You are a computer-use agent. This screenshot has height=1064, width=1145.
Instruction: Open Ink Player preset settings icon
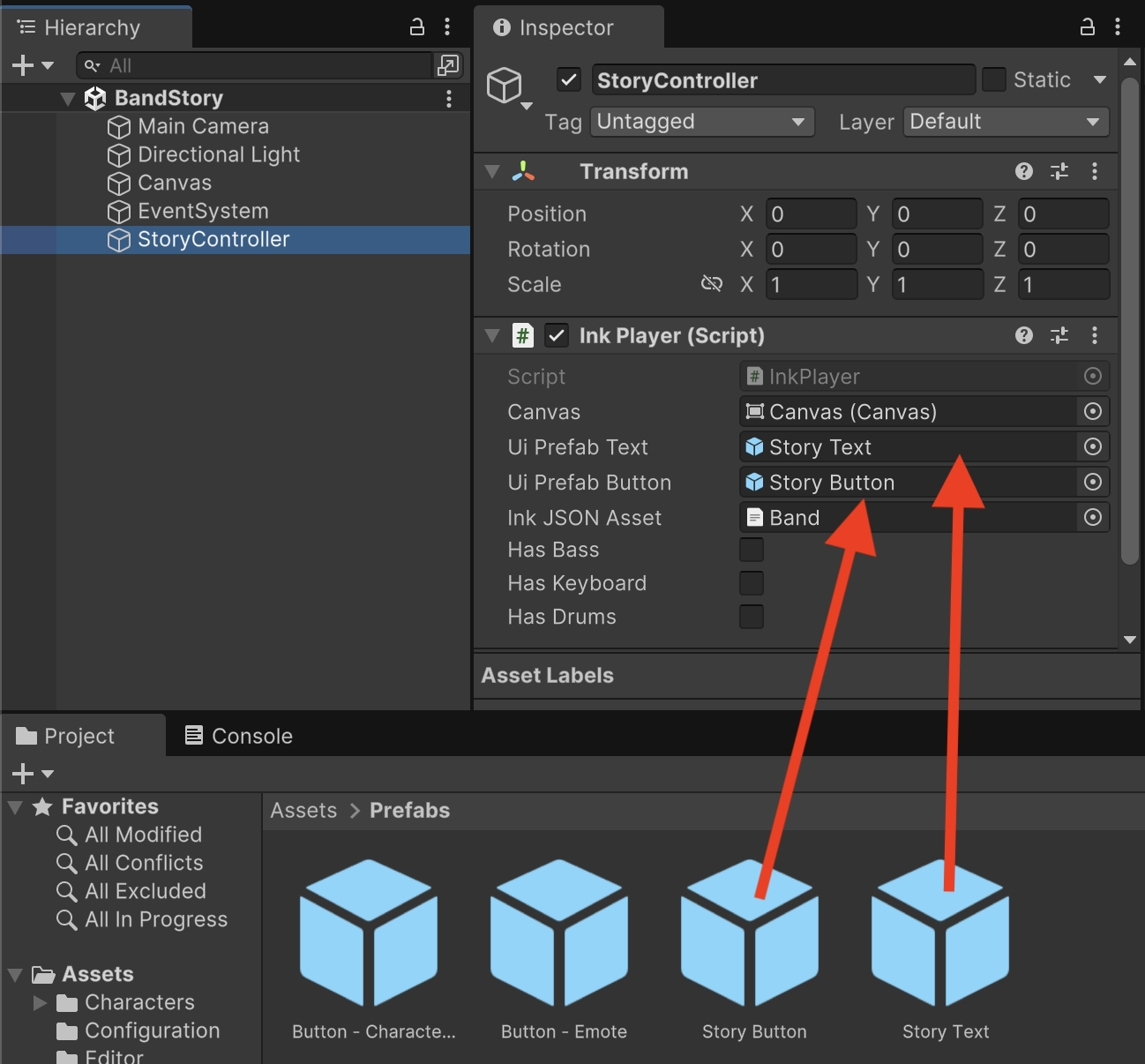click(1059, 335)
